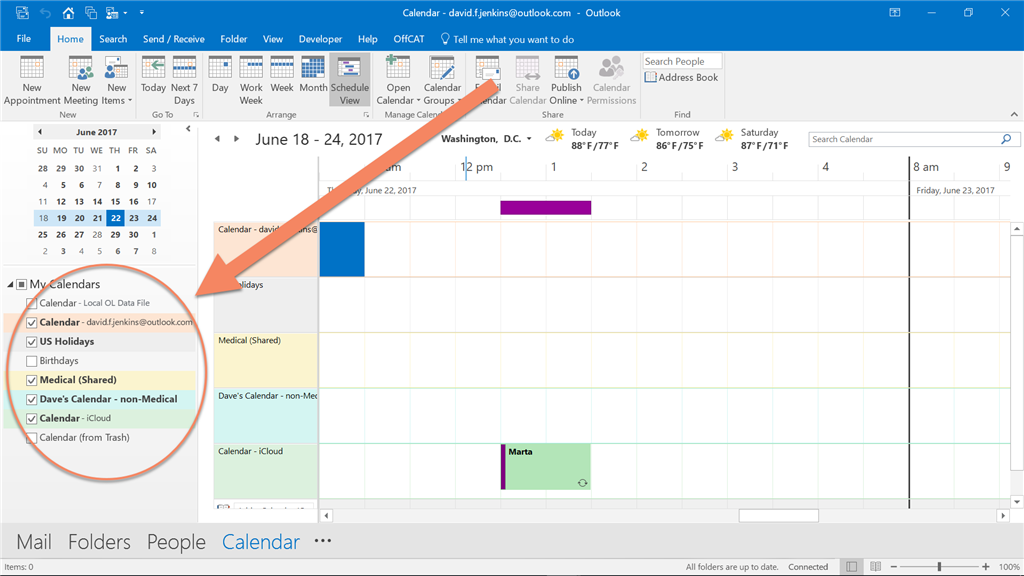Open the Search ribbon tab
Image resolution: width=1024 pixels, height=576 pixels.
pyautogui.click(x=113, y=39)
